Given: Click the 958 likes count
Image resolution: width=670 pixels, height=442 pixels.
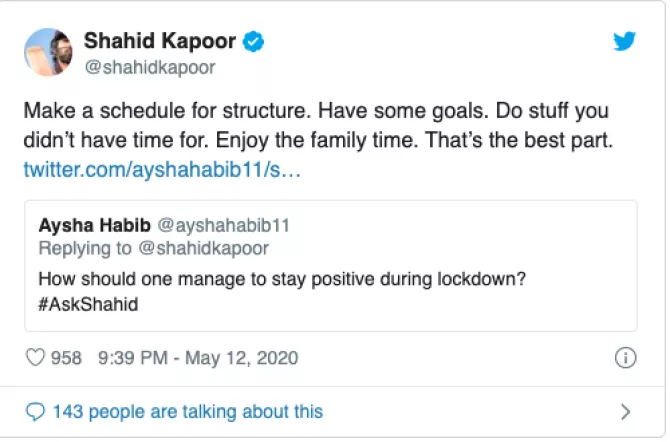Looking at the screenshot, I should pyautogui.click(x=66, y=357).
